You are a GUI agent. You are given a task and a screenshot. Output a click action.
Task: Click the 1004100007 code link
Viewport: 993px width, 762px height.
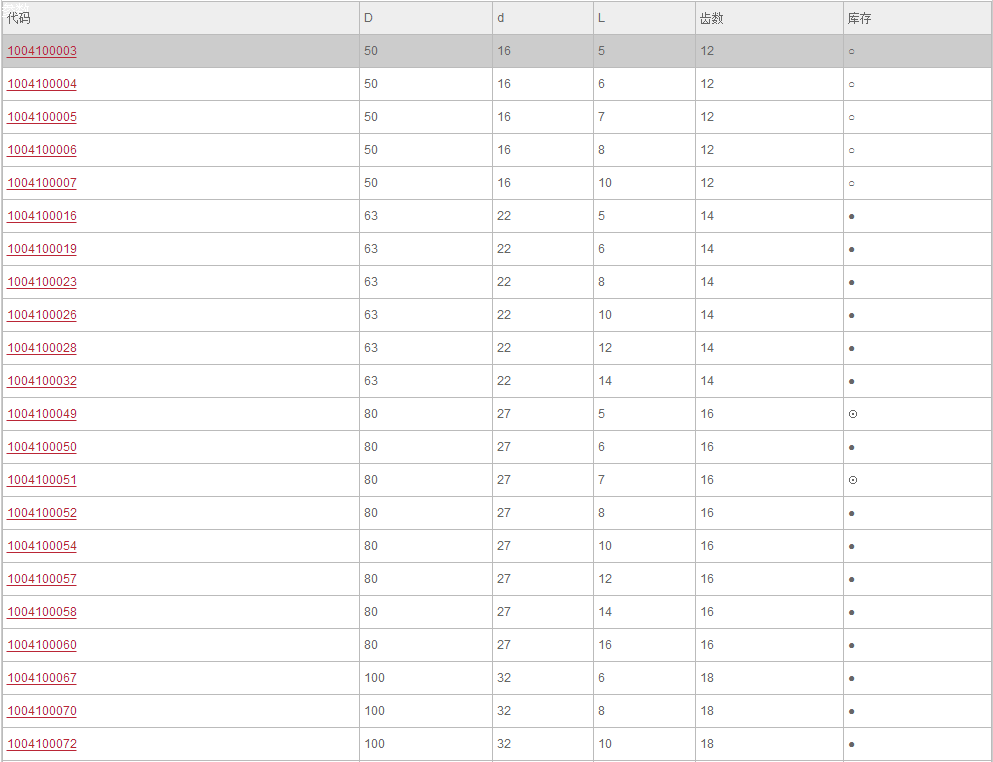pyautogui.click(x=42, y=182)
